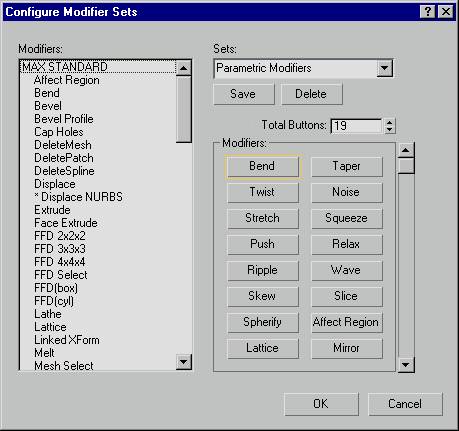Image resolution: width=459 pixels, height=431 pixels.
Task: Delete the selected modifier set
Action: (x=311, y=94)
